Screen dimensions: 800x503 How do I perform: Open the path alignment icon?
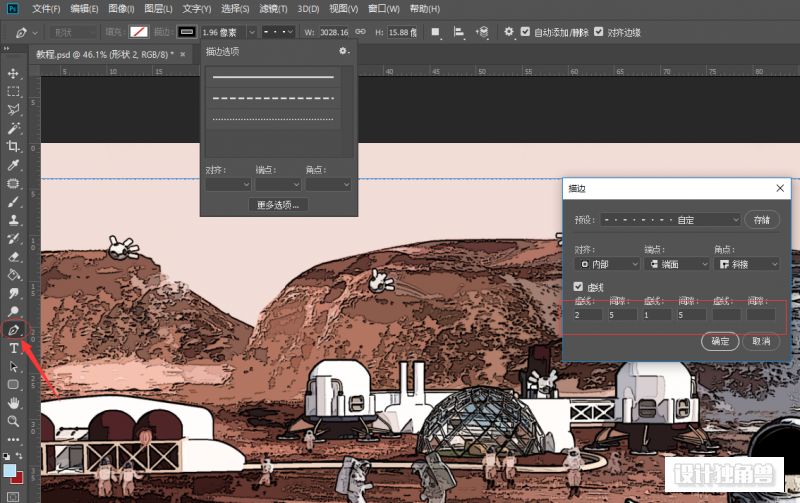(x=459, y=32)
